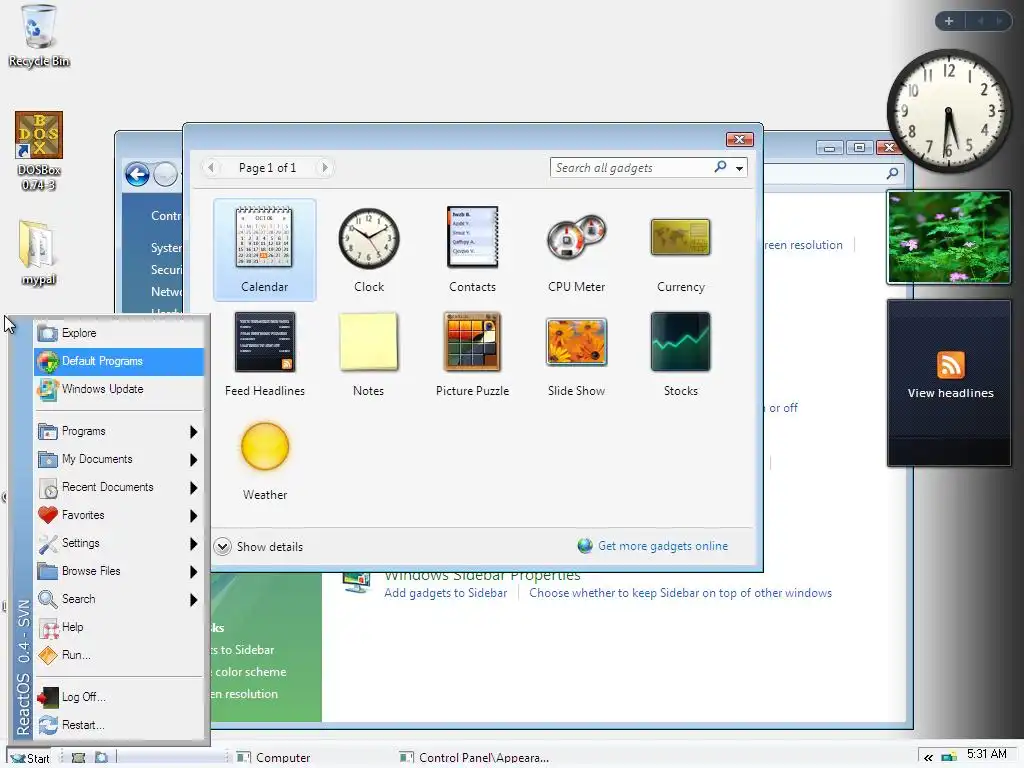Click the network tray icon on taskbar
Viewport: 1024px width, 768px height.
(x=949, y=757)
